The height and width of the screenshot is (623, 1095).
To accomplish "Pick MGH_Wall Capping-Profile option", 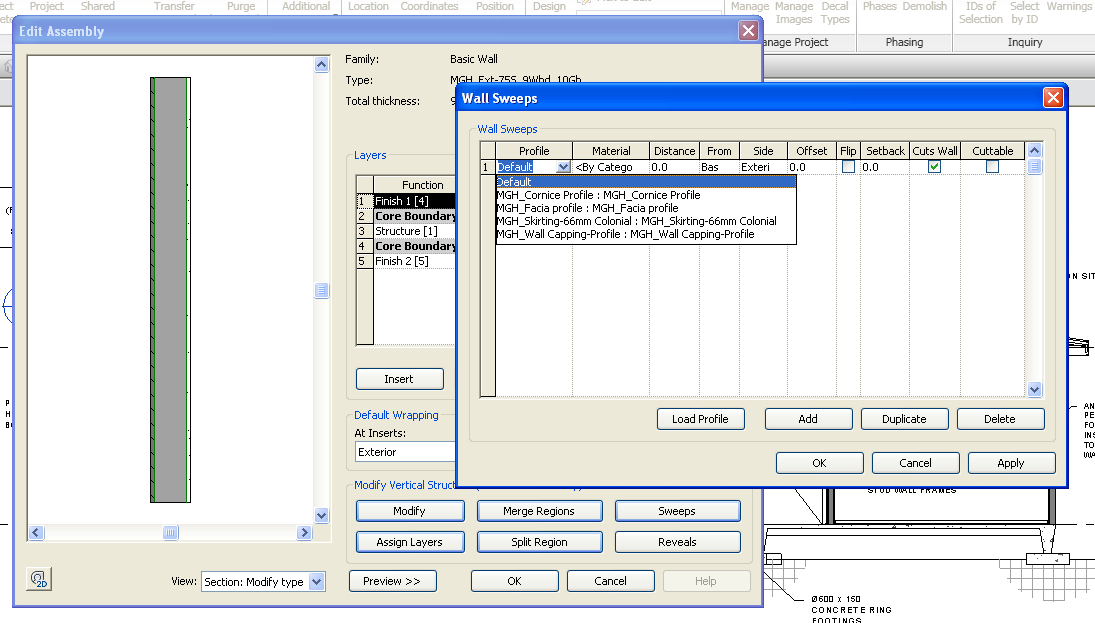I will pyautogui.click(x=625, y=234).
